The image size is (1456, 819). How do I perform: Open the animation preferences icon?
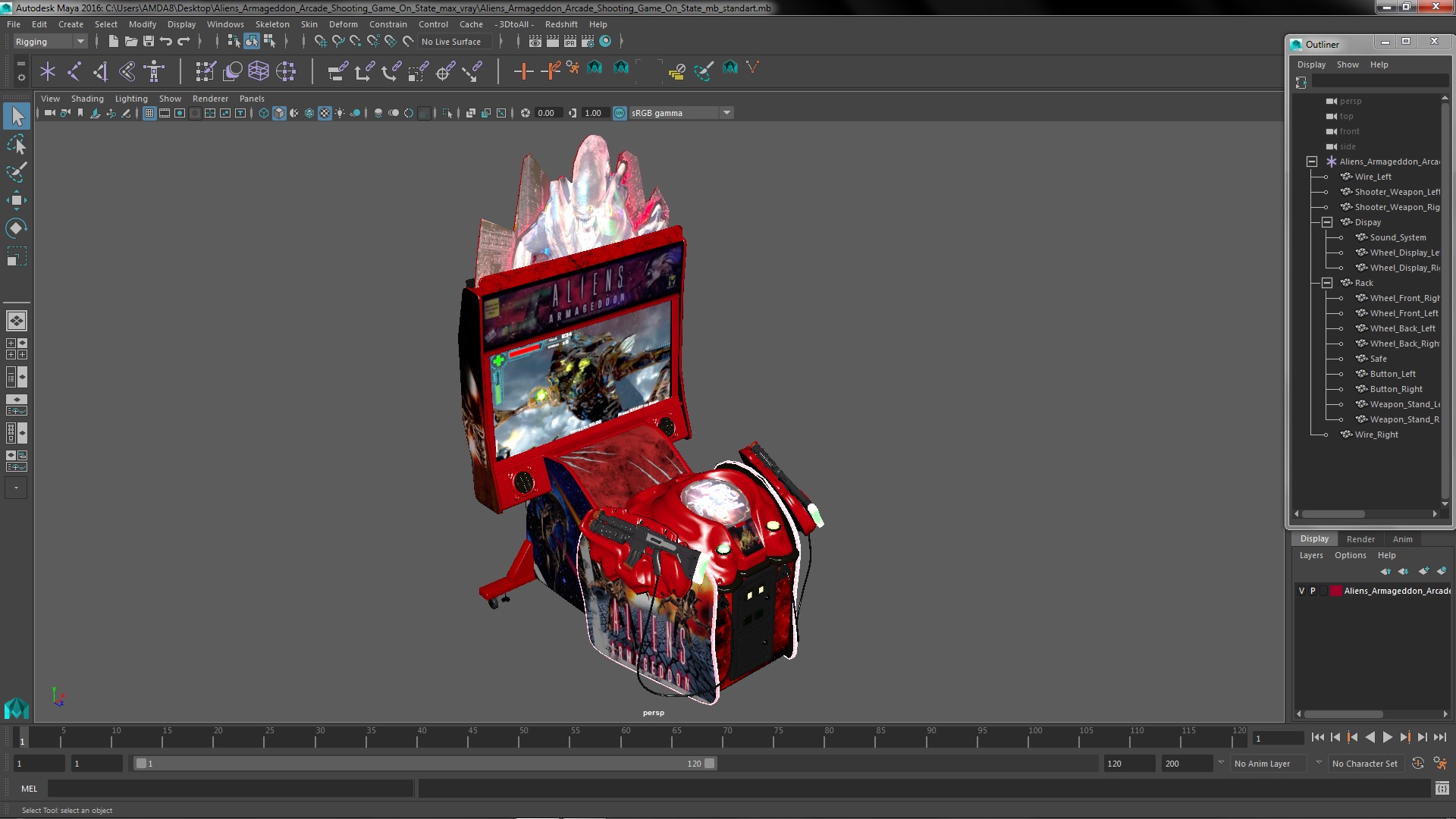(1440, 764)
